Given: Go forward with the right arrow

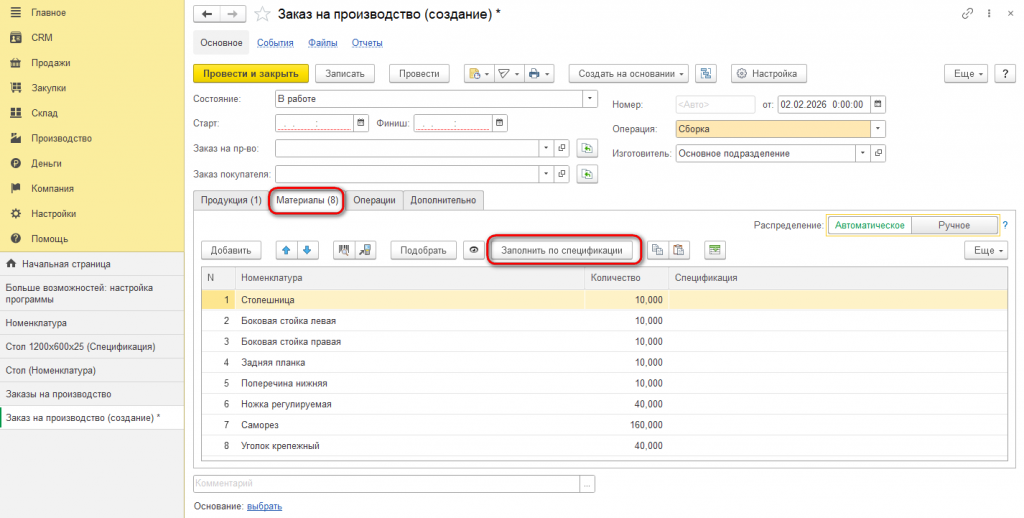Looking at the screenshot, I should coord(232,14).
